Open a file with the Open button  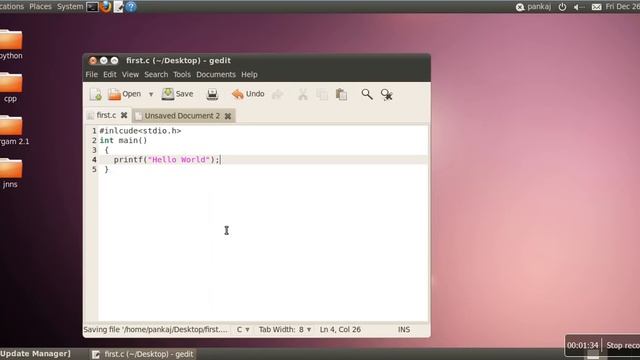click(124, 94)
